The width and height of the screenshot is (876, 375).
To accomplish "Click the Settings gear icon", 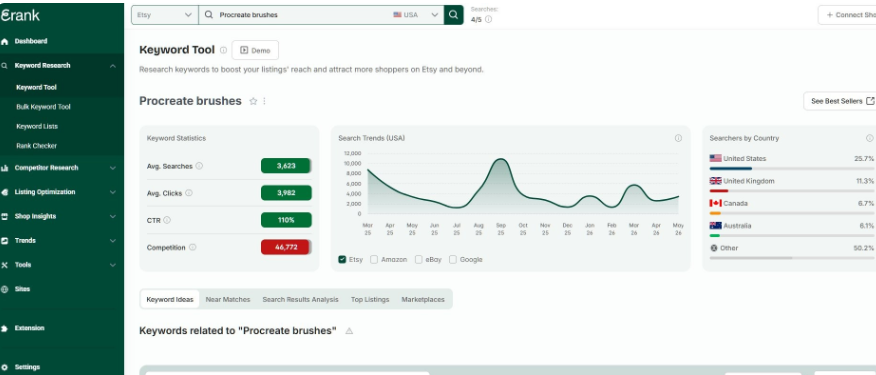I will (5, 367).
